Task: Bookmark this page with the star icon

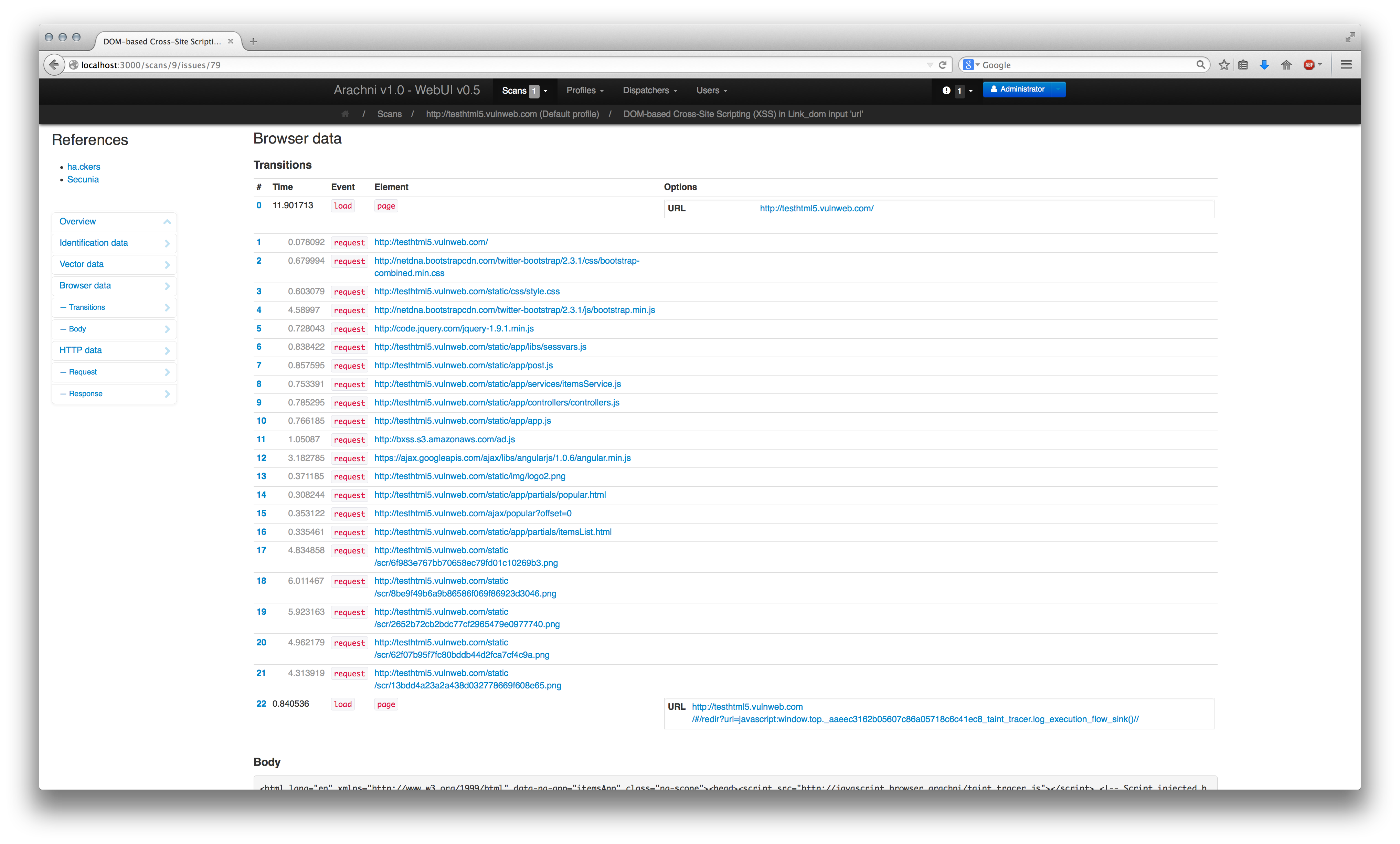Action: tap(1224, 65)
